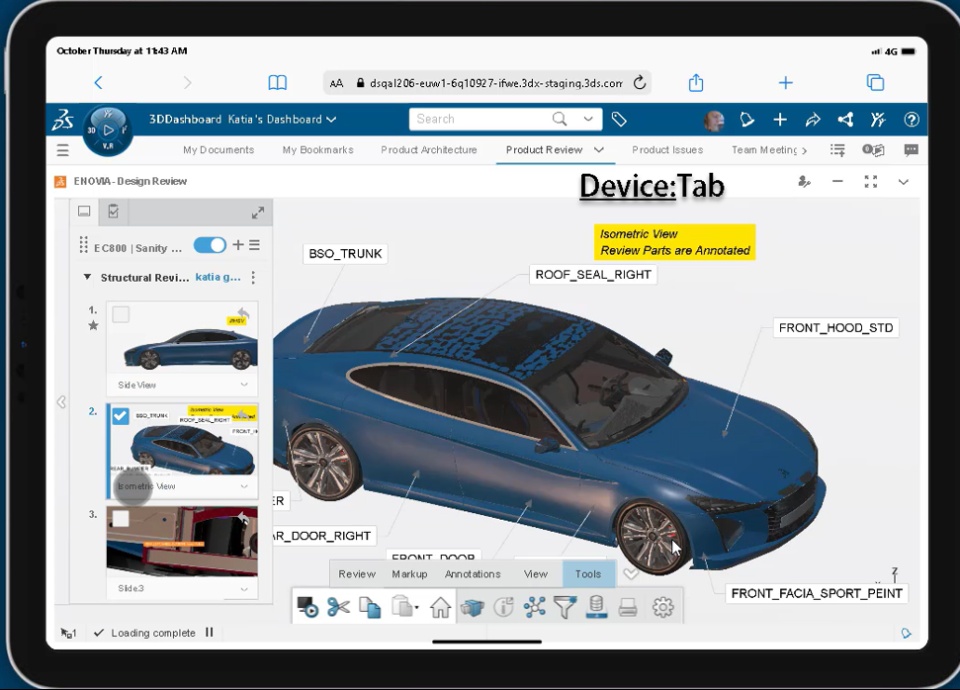Check the Side View slide checkbox
Viewport: 960px width, 690px height.
pyautogui.click(x=121, y=315)
